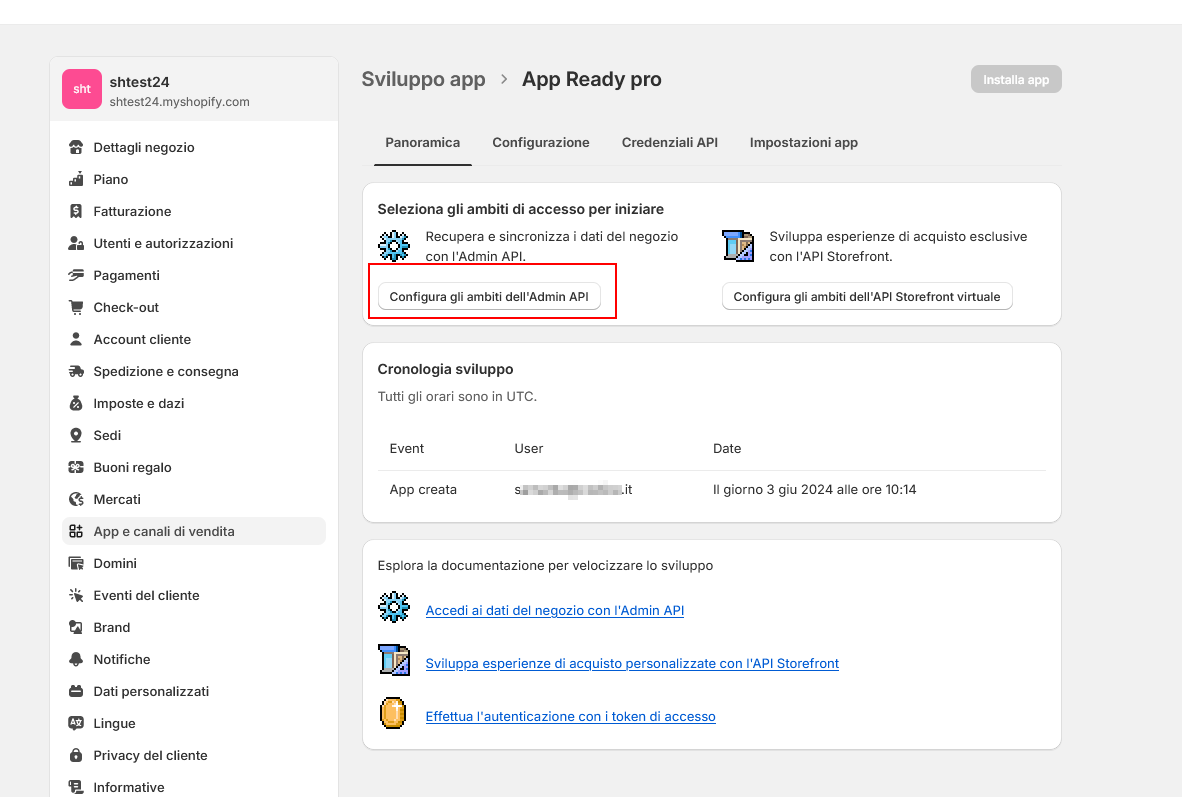Click the Imposte e dazi icon

(76, 403)
